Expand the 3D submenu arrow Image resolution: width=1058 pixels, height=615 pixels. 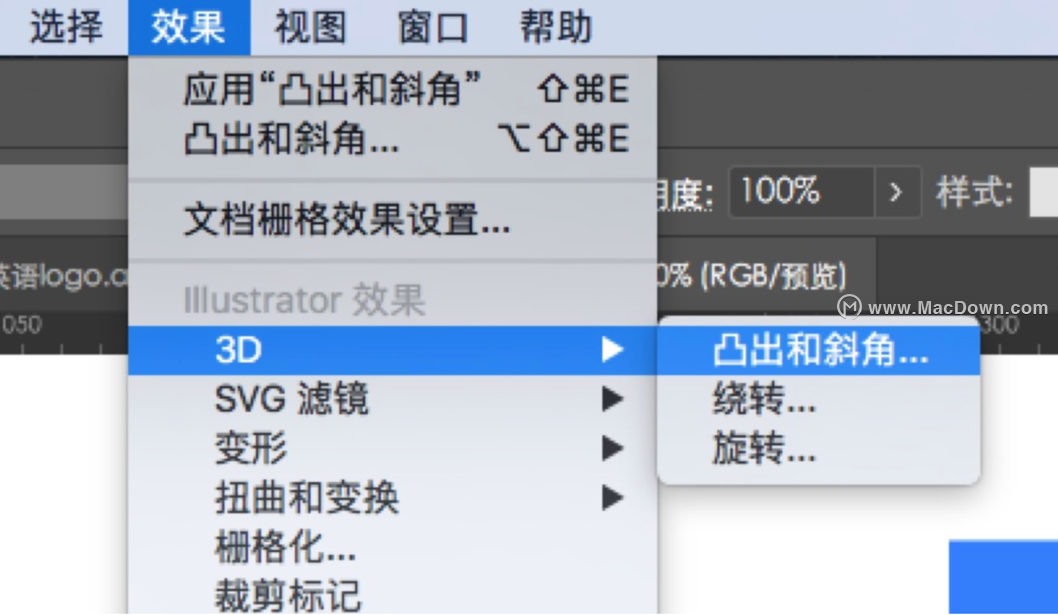coord(612,350)
